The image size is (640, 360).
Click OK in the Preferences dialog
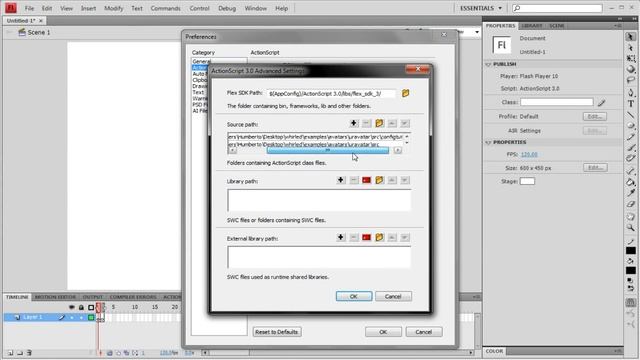[x=383, y=332]
